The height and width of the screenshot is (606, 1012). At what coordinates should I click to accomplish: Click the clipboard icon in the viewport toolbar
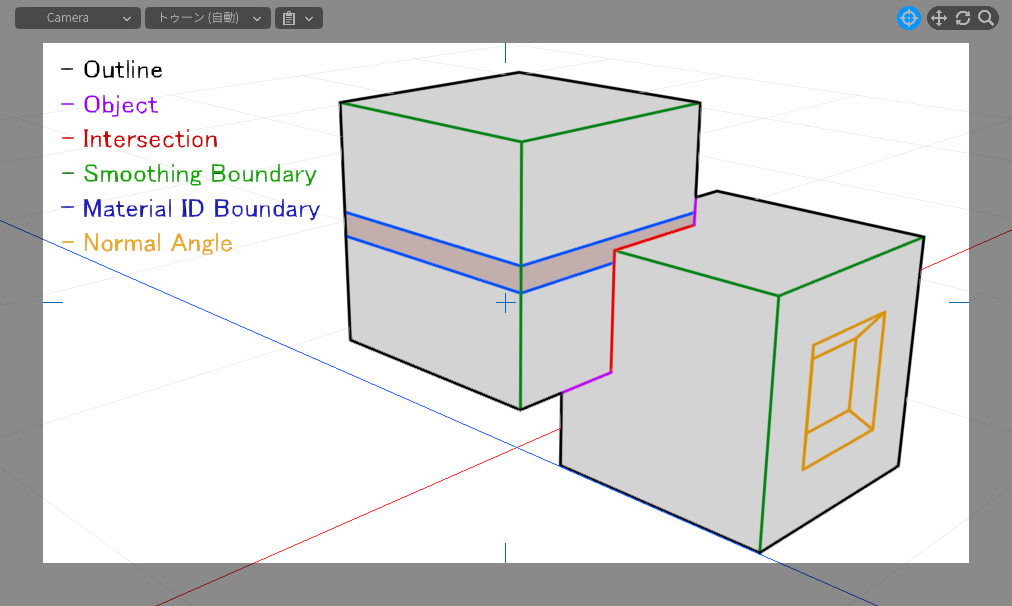289,18
